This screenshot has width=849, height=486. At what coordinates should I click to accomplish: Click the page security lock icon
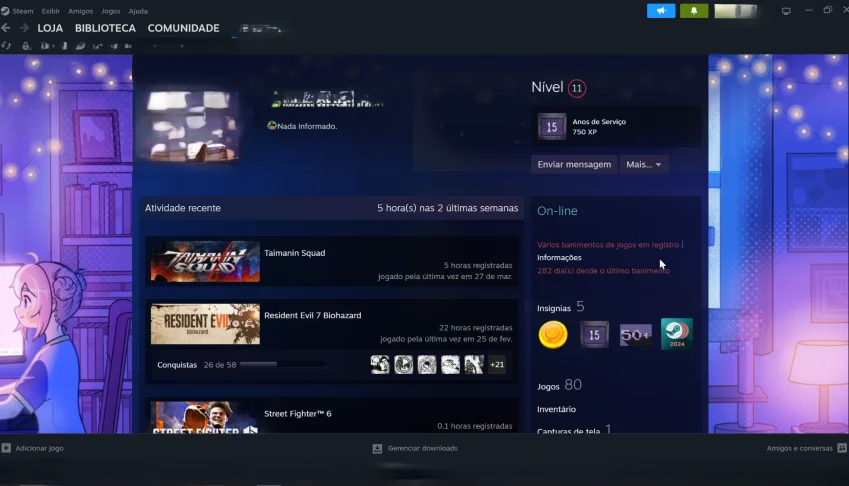point(26,46)
